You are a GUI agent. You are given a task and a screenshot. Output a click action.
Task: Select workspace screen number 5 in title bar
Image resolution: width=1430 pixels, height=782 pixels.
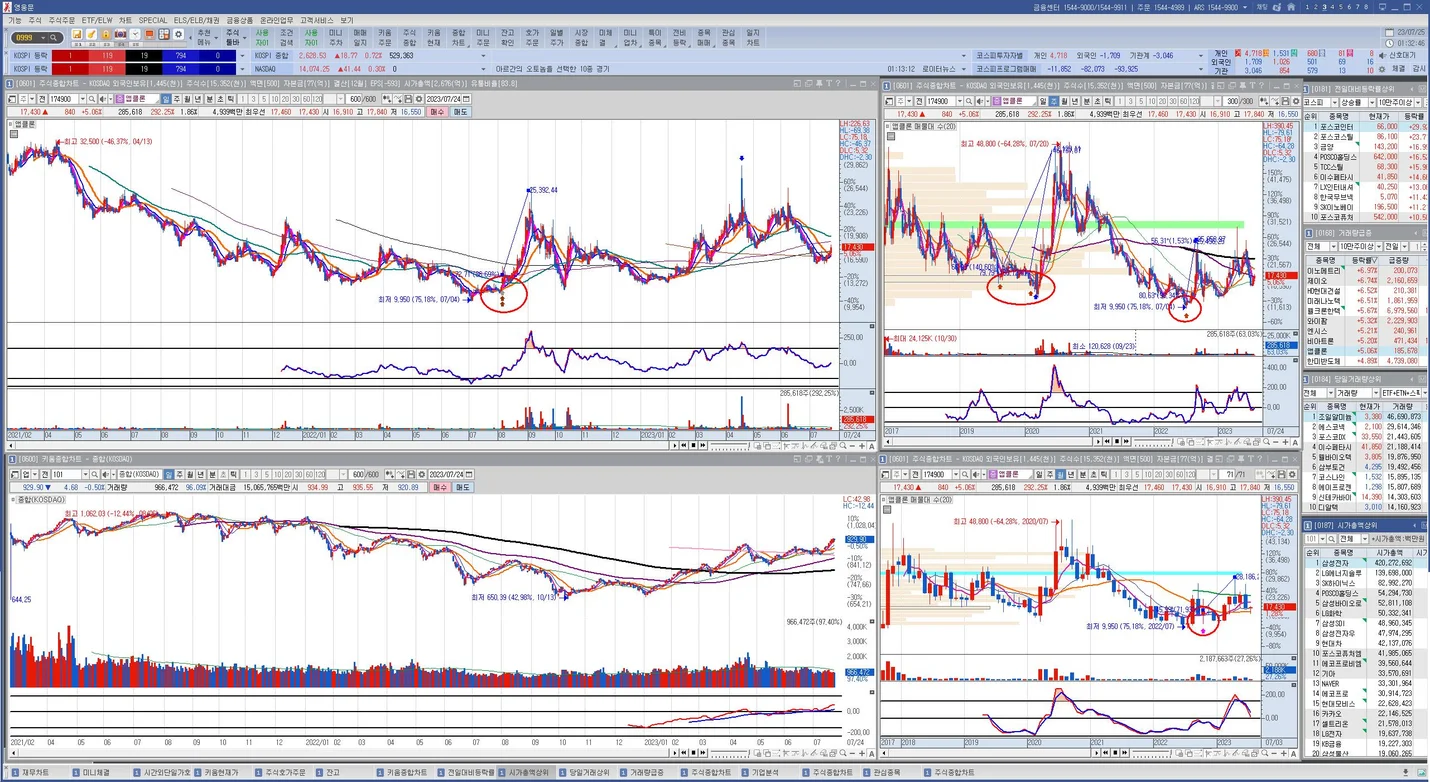pyautogui.click(x=1340, y=7)
